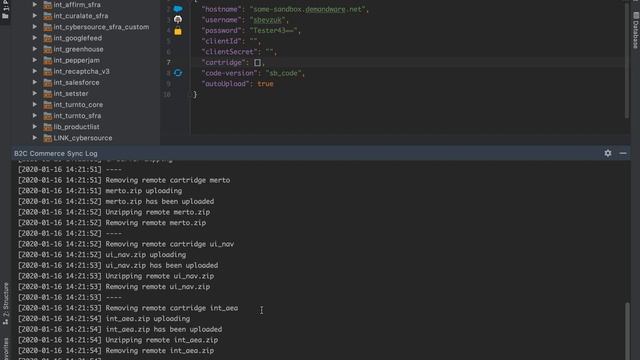The height and width of the screenshot is (360, 640).
Task: Click log line 'merto.zip uploading'
Action: (144, 191)
